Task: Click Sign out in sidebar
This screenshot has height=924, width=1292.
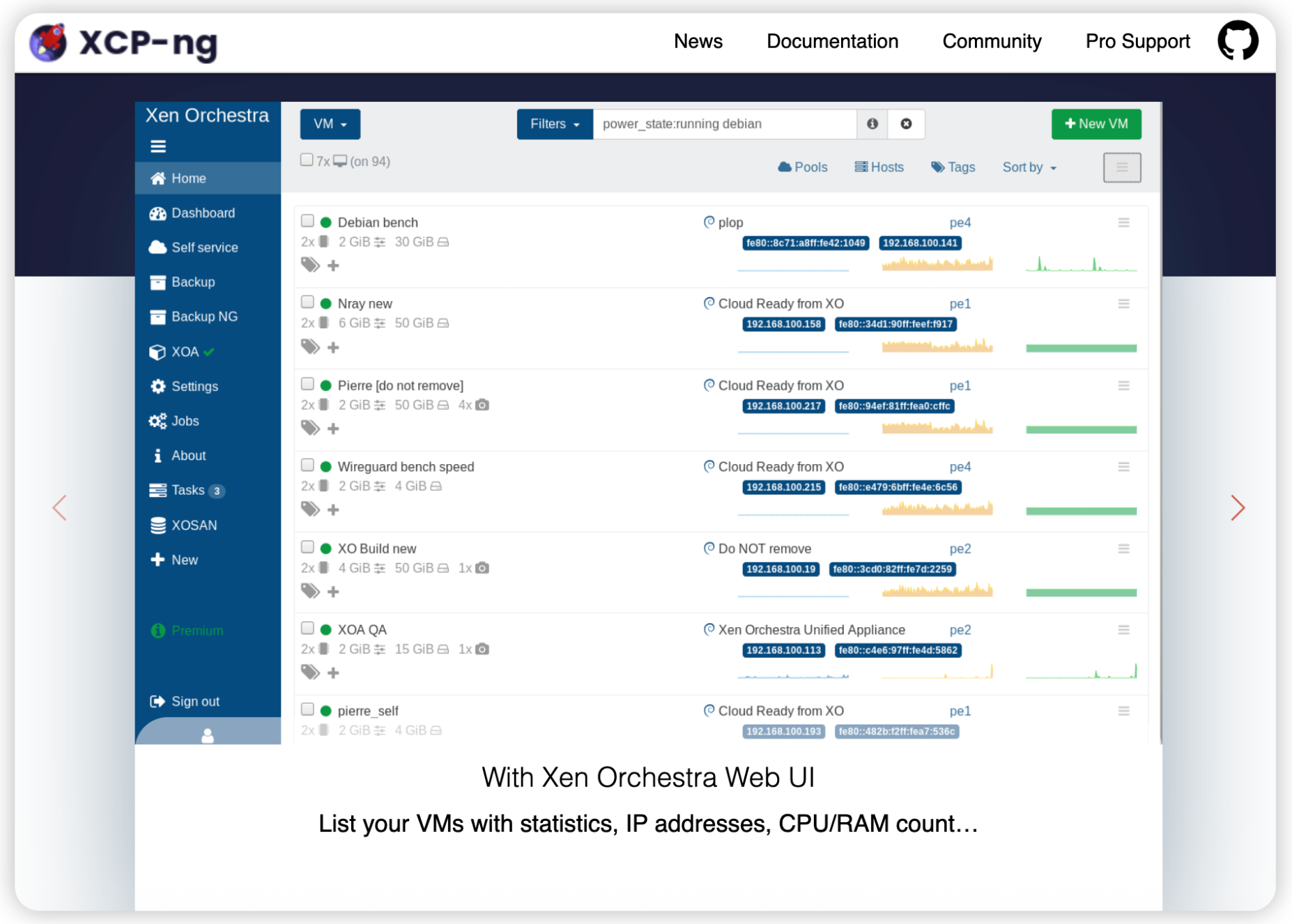Action: [208, 701]
